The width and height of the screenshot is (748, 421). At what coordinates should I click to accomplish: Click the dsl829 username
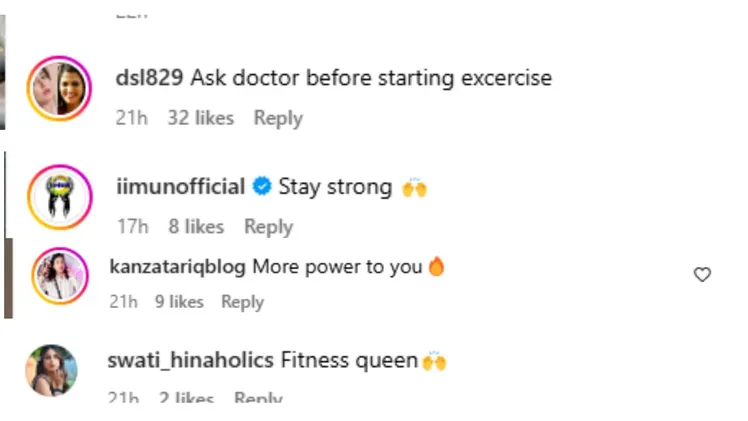[x=150, y=77]
